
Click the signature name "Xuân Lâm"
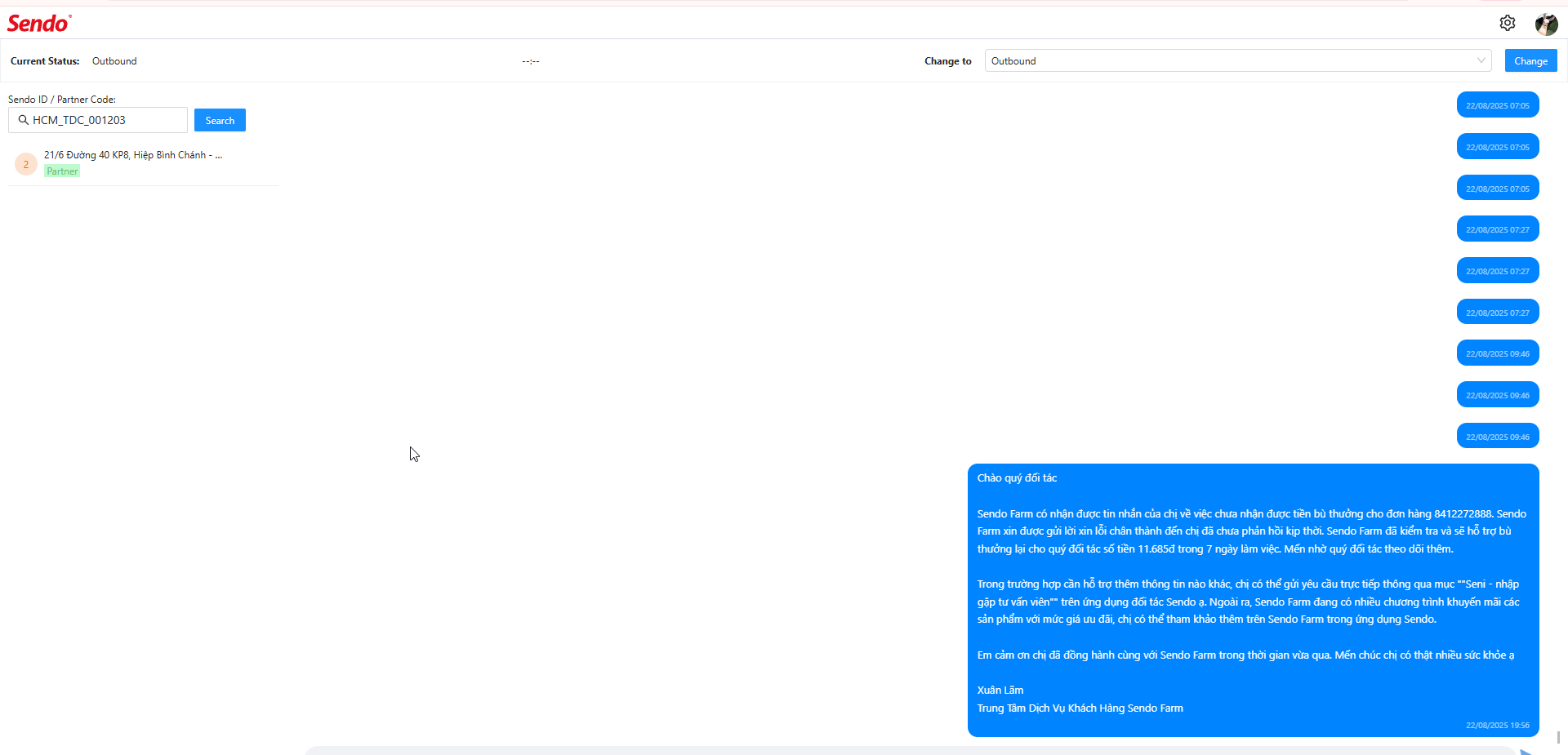click(x=1000, y=691)
